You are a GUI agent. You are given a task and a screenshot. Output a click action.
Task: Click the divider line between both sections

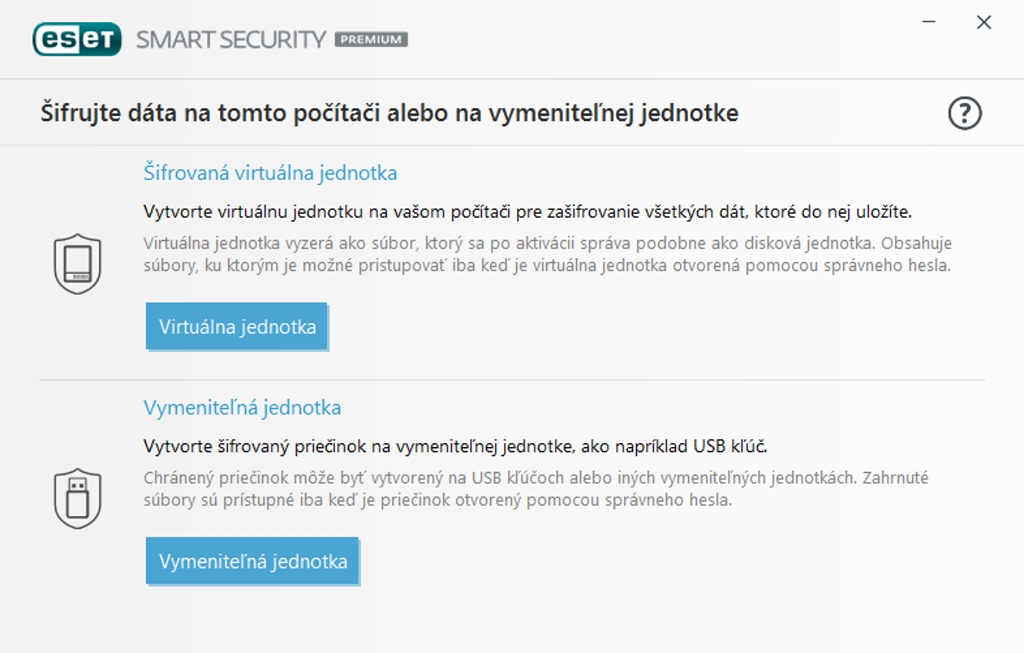click(512, 380)
